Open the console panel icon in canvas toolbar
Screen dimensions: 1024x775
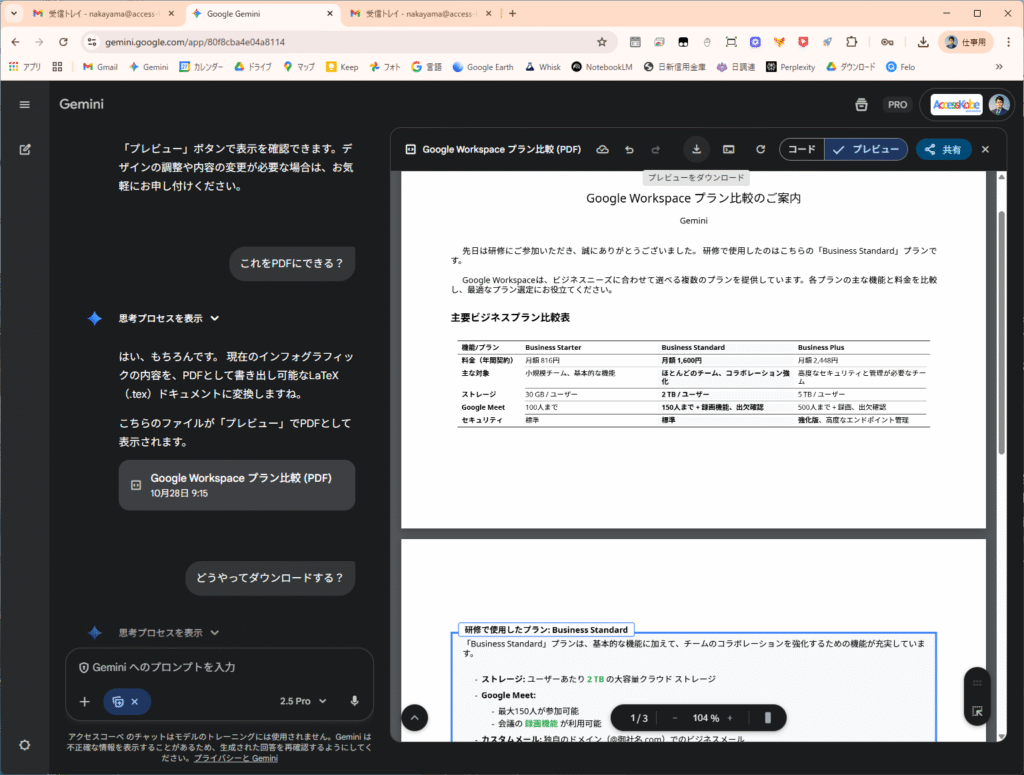[728, 149]
